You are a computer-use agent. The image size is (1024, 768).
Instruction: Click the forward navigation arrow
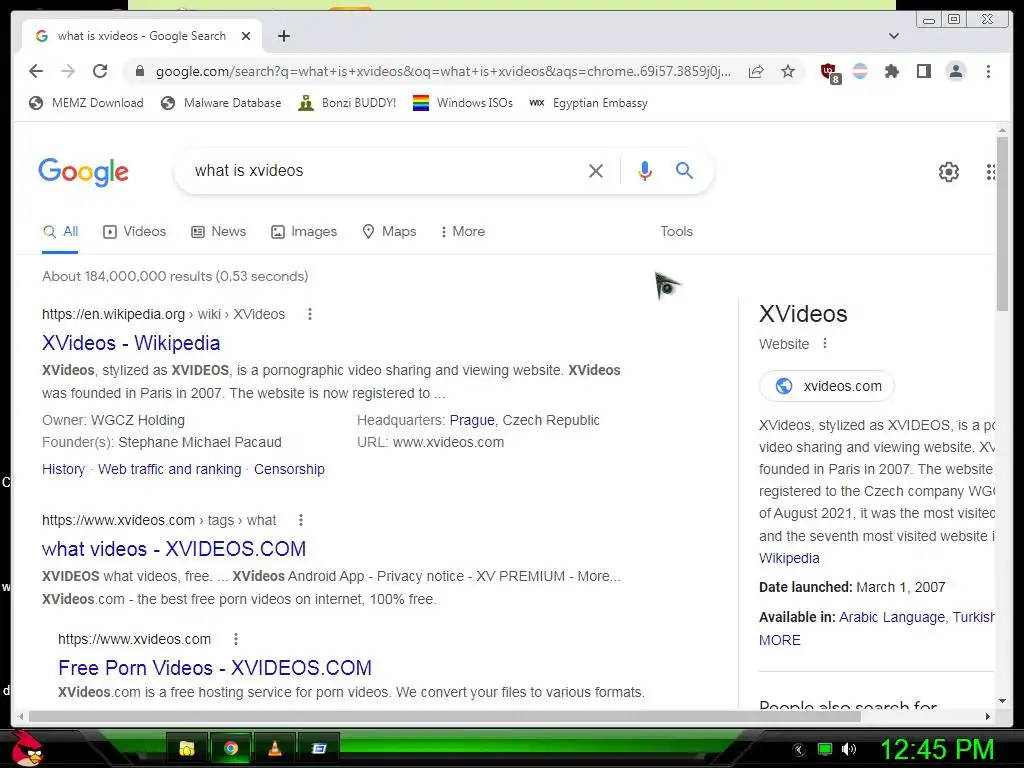[x=68, y=71]
